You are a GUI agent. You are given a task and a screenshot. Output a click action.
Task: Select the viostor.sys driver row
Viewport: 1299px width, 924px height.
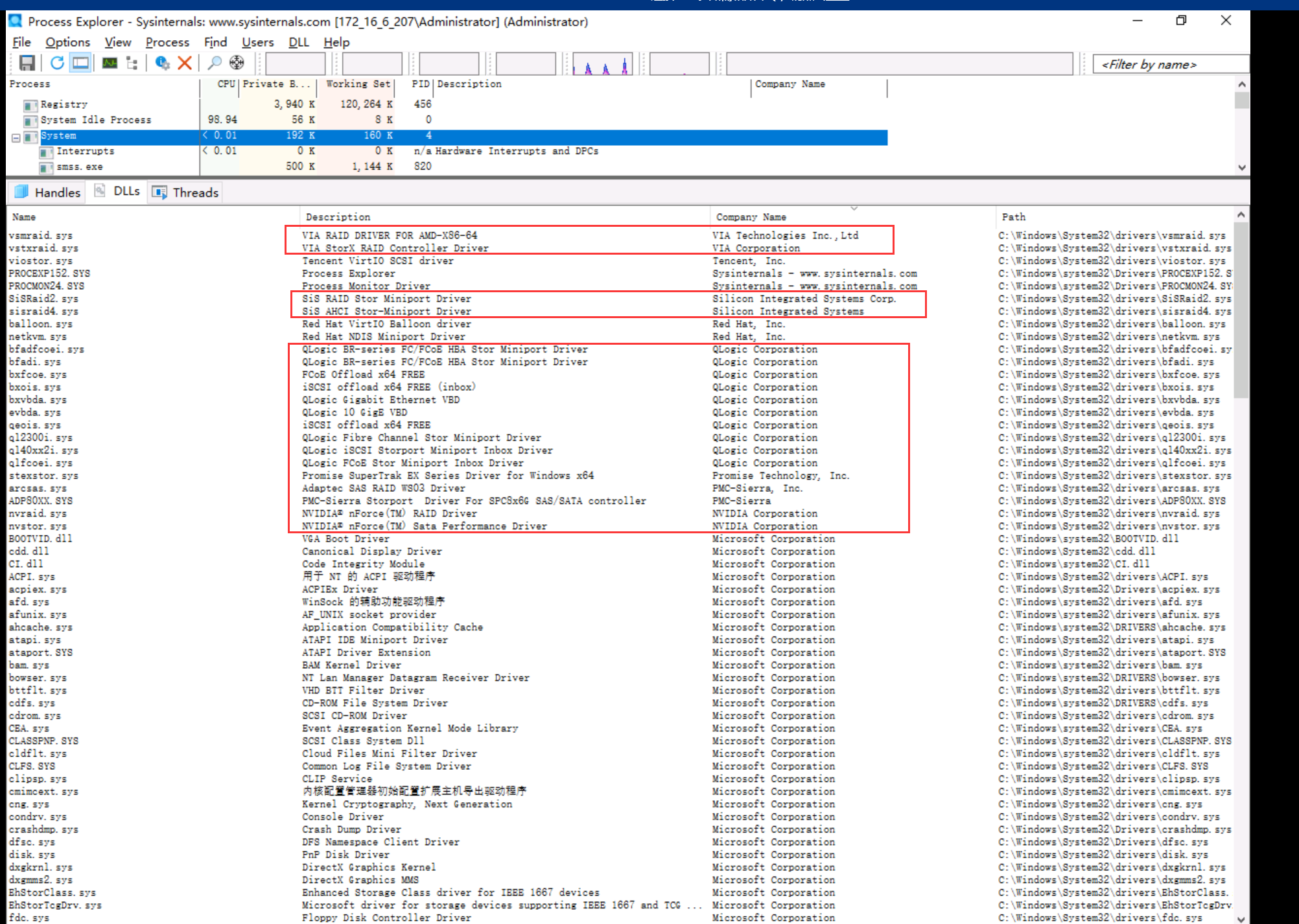(x=620, y=260)
